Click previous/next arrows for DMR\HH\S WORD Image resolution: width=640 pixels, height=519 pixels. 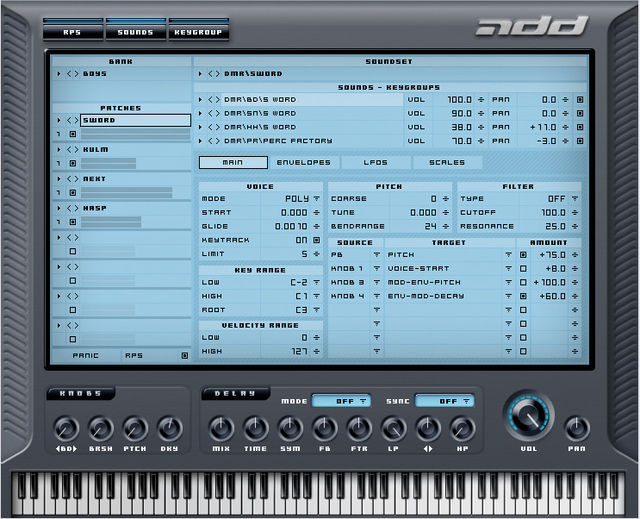click(x=214, y=127)
